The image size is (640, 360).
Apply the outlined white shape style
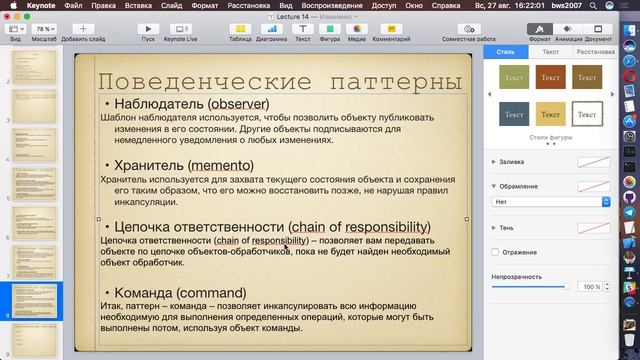[x=587, y=114]
